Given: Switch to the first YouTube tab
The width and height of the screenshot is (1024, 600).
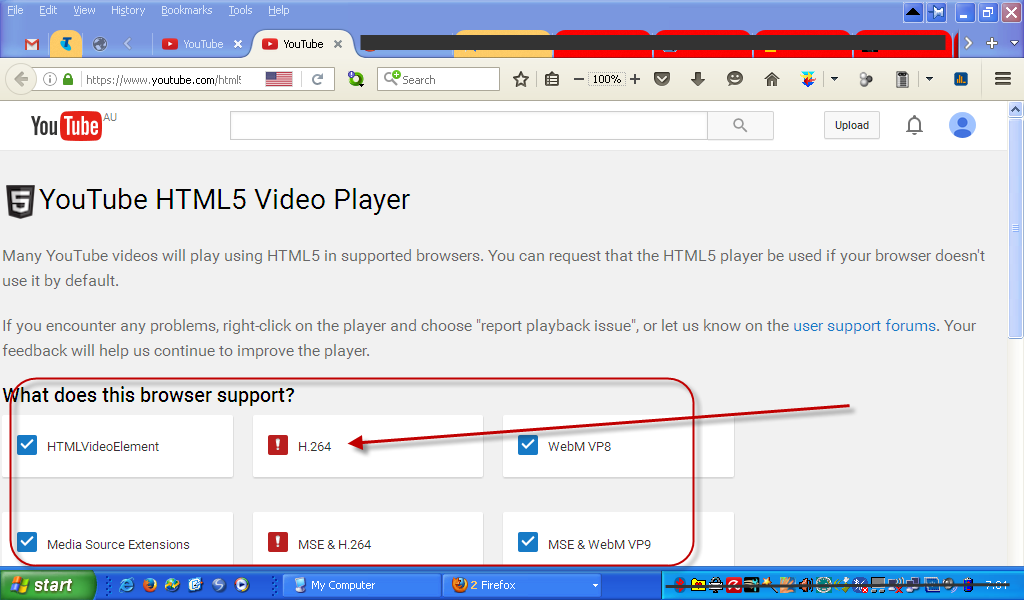Looking at the screenshot, I should (195, 44).
